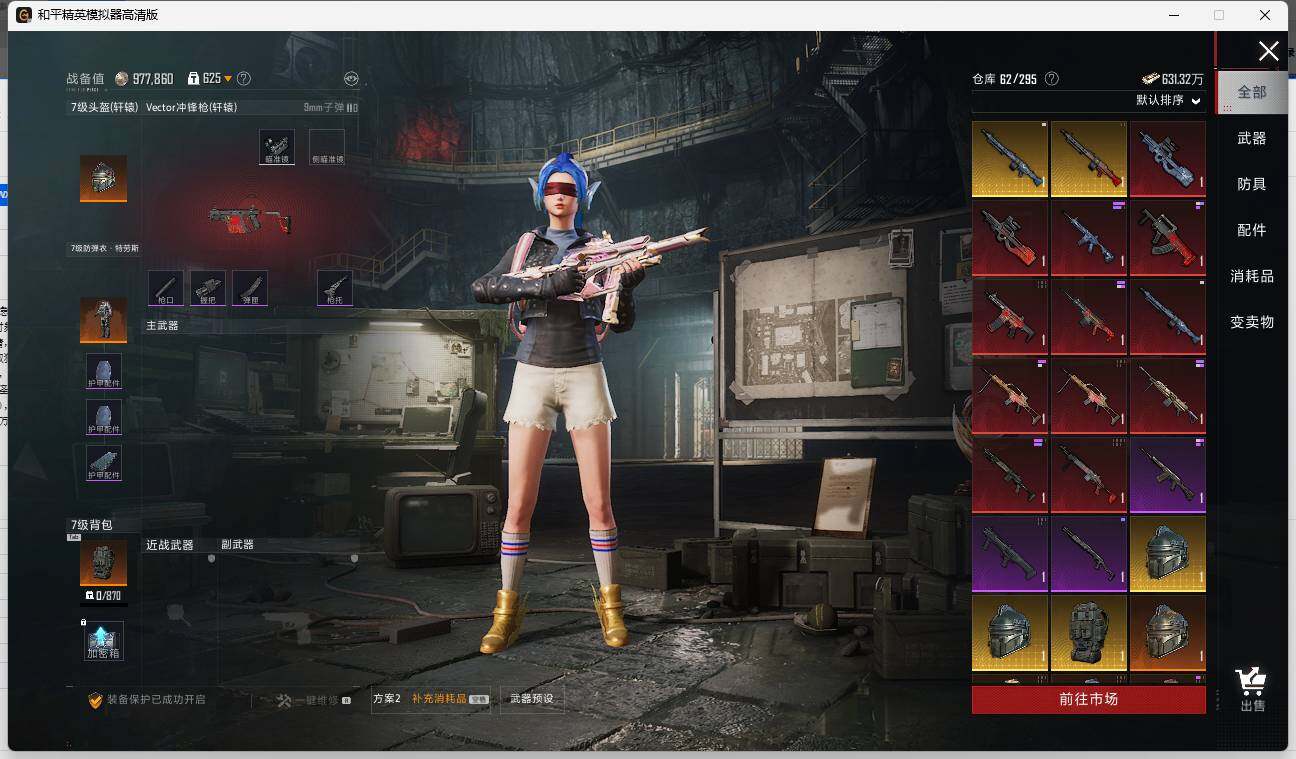Click the emulator logo in the title bar

pos(24,15)
